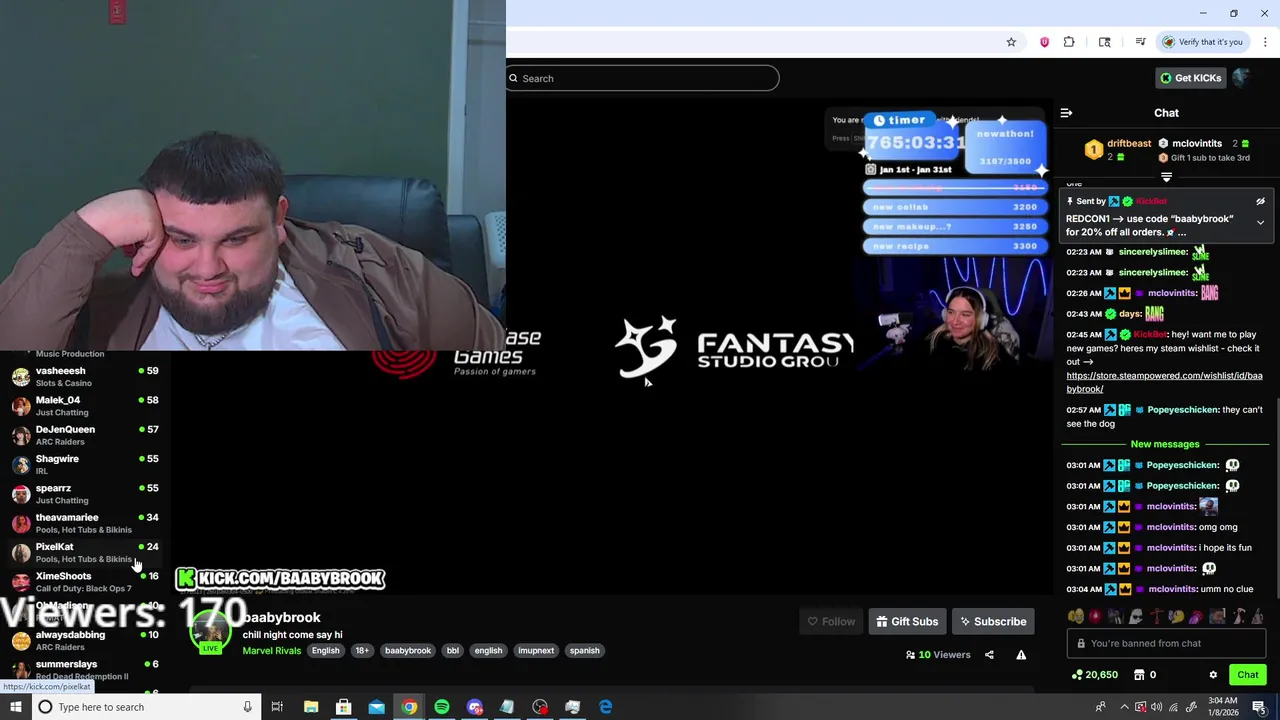The width and height of the screenshot is (1280, 720).
Task: Collapse the chat panel with arrow icon
Action: (1066, 113)
